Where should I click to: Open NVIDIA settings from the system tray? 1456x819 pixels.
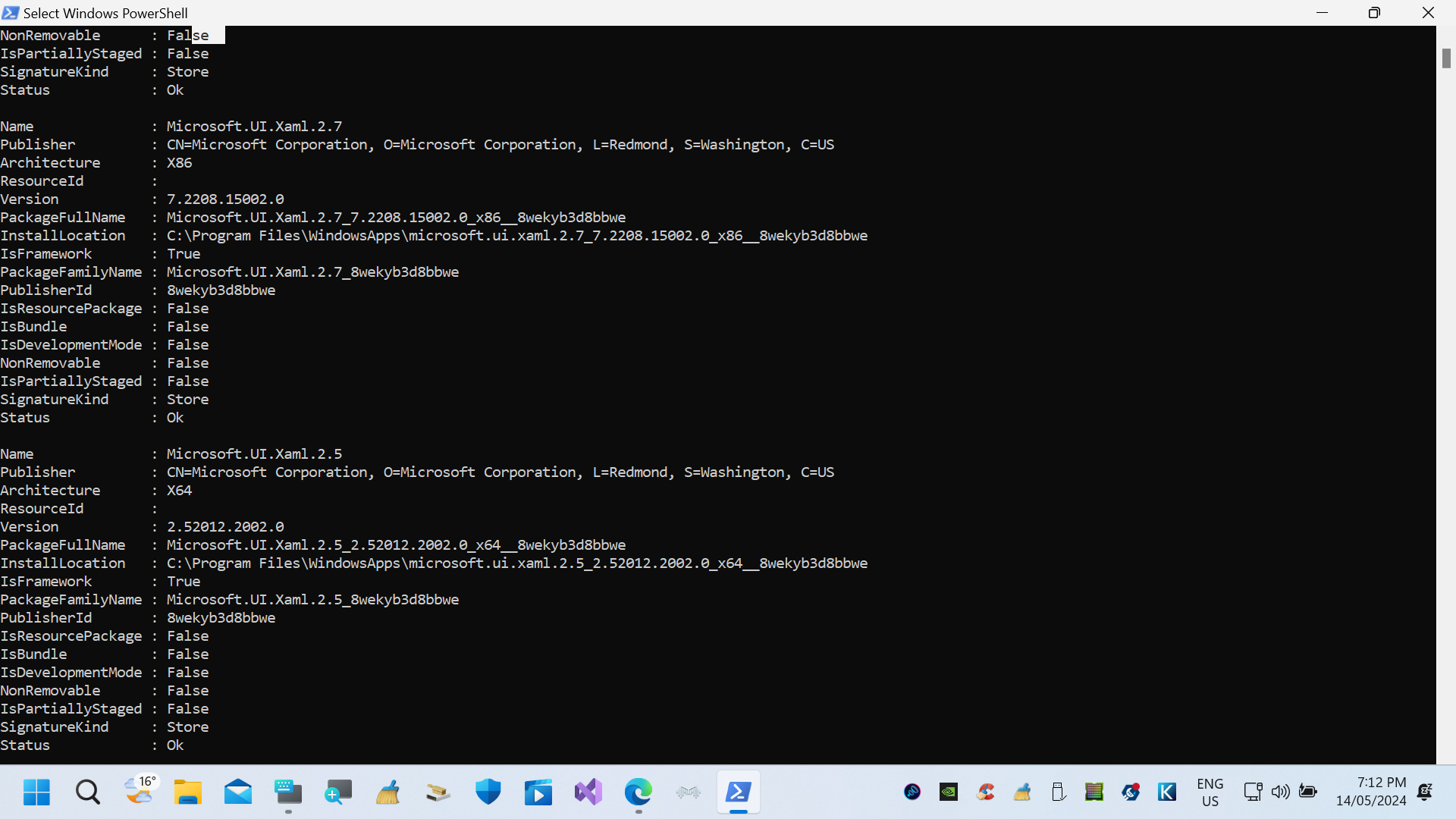coord(949,792)
